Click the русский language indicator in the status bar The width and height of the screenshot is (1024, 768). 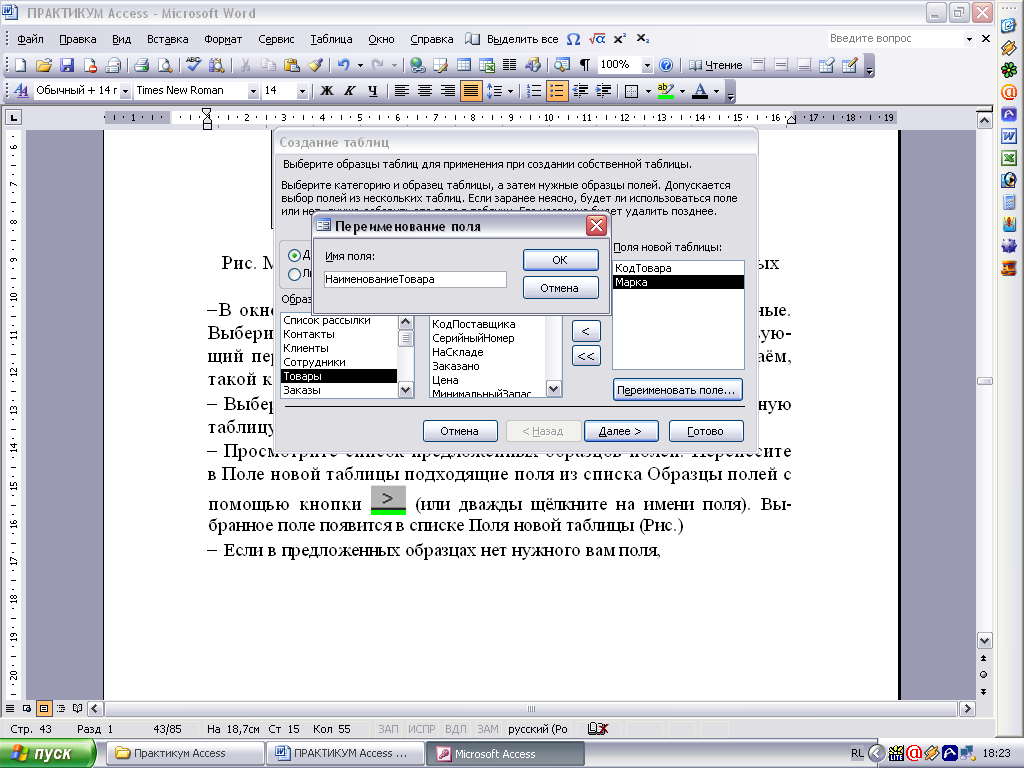(x=537, y=729)
